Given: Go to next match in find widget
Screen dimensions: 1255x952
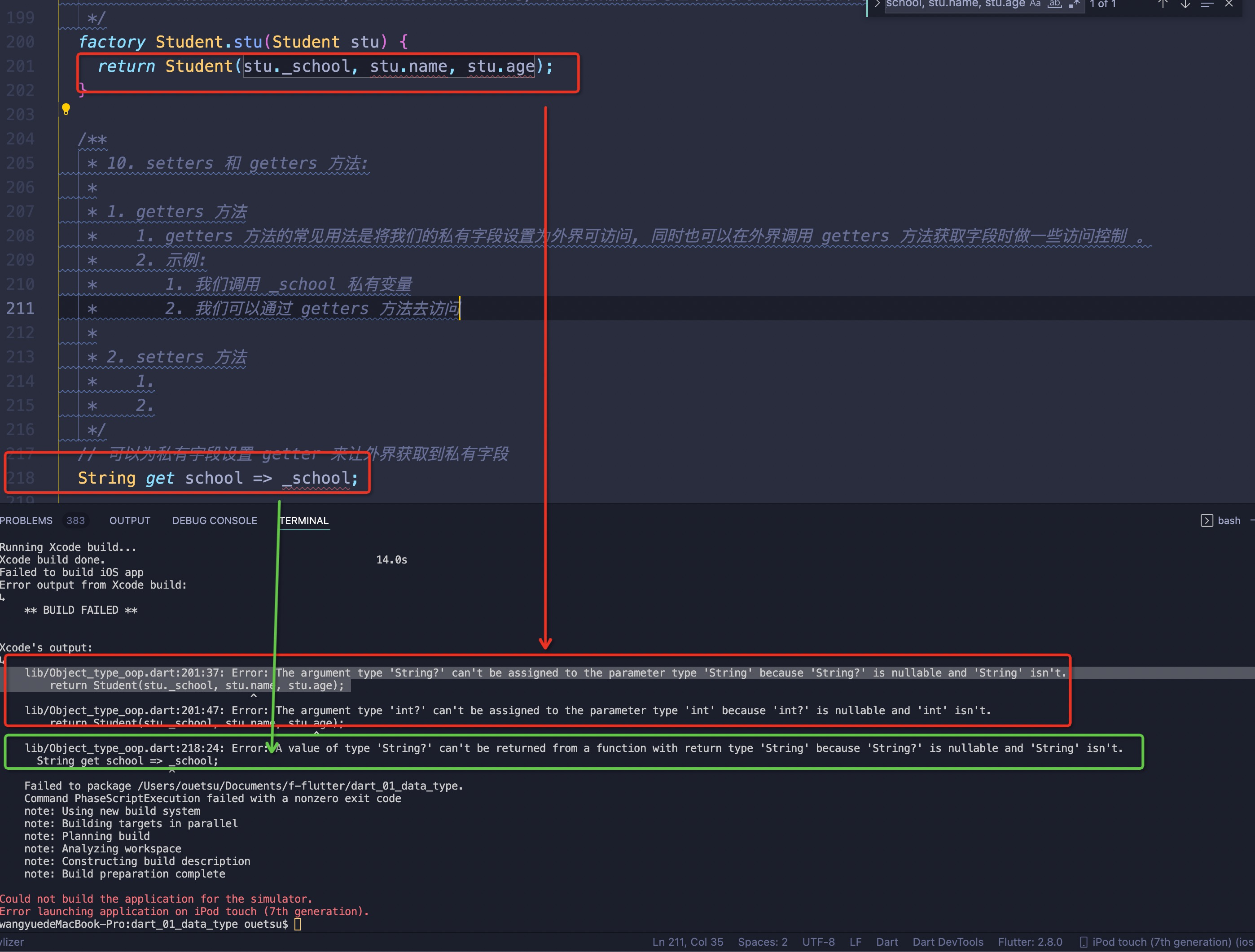Looking at the screenshot, I should pos(1185,4).
